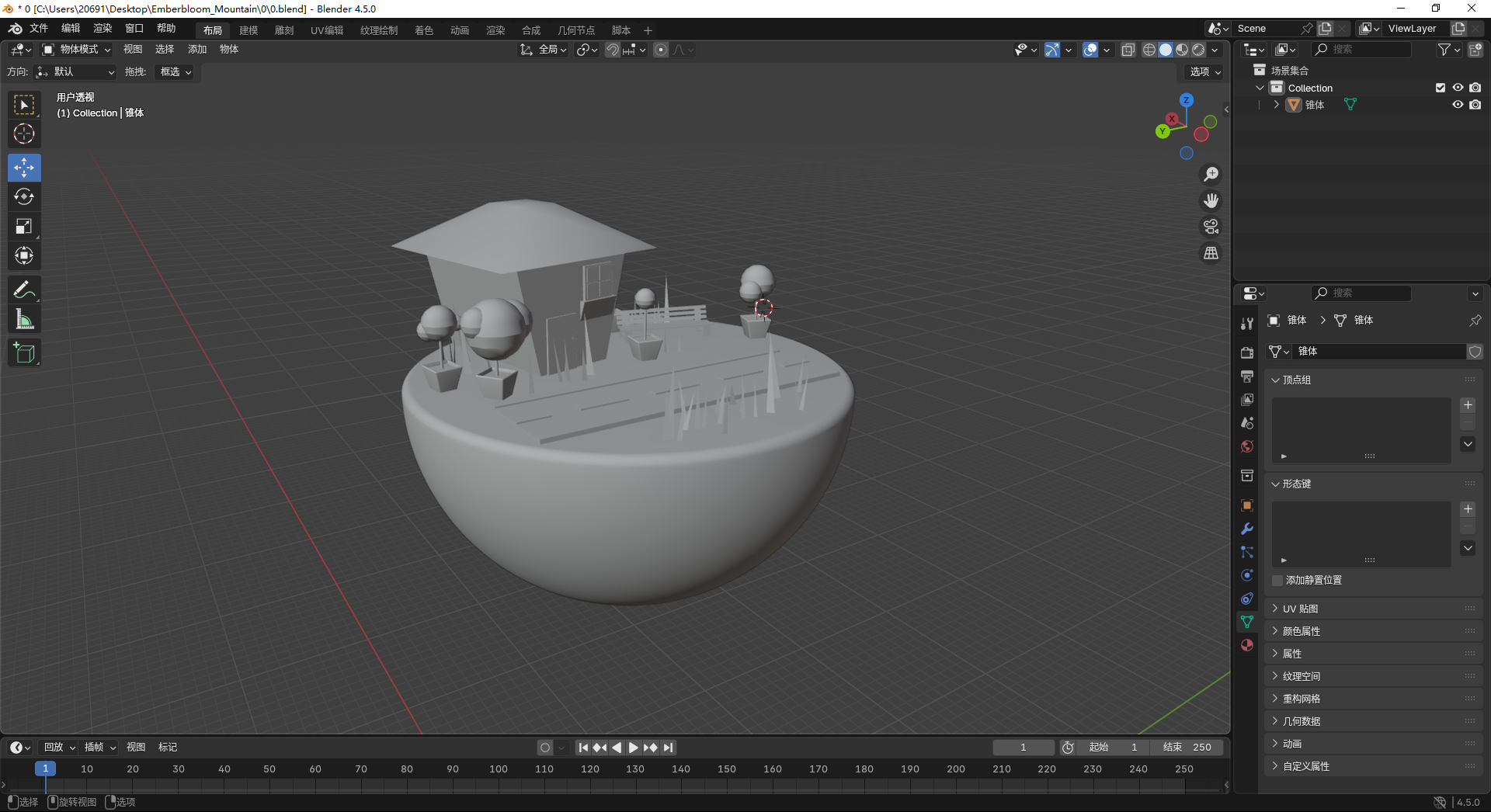Click frame 100 on the timeline

coord(499,769)
